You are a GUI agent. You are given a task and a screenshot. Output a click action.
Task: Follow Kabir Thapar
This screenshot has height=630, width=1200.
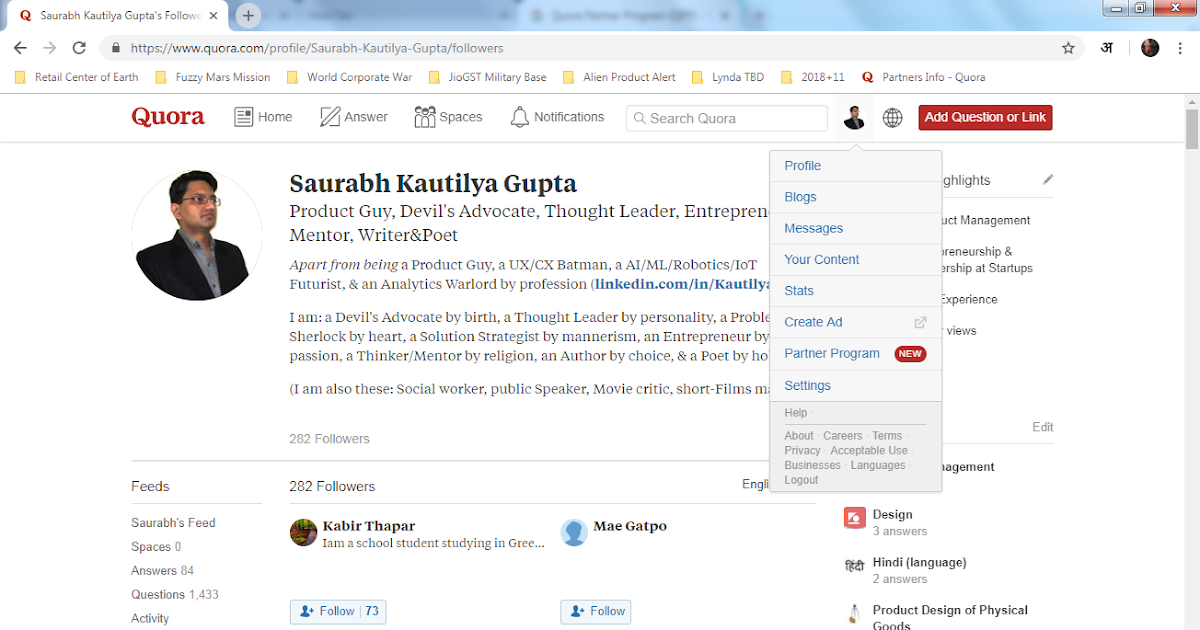click(338, 611)
